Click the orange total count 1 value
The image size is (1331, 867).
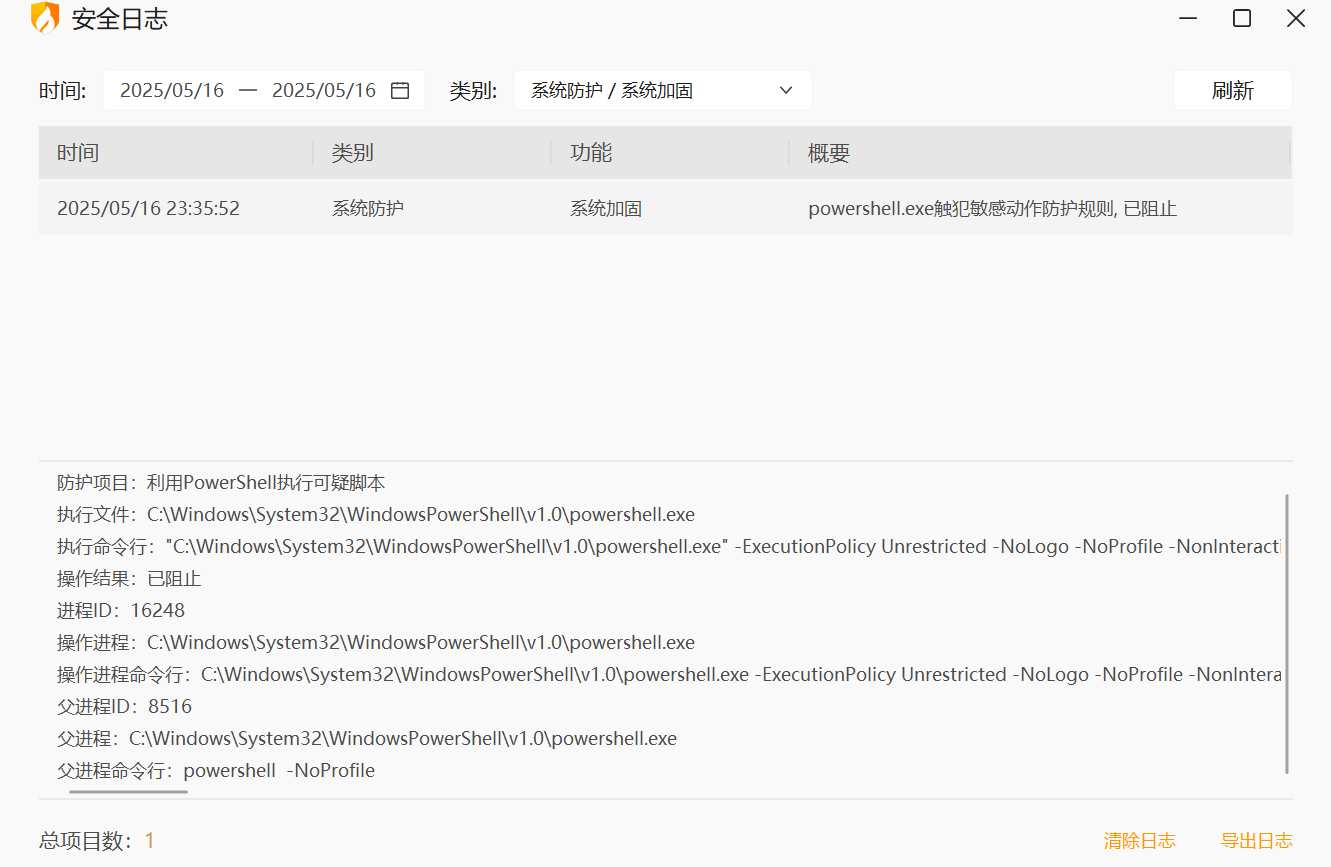(149, 840)
